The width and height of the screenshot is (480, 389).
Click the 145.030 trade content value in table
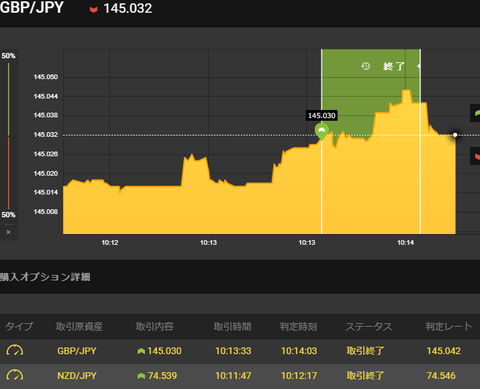pos(165,351)
